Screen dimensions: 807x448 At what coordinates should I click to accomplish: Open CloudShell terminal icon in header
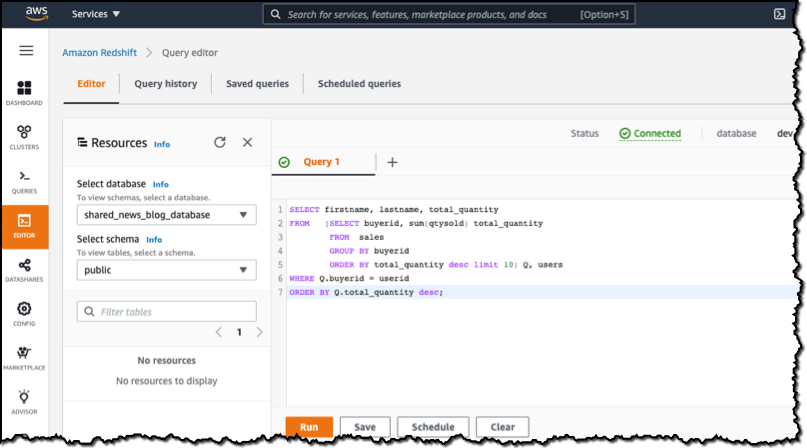click(779, 14)
